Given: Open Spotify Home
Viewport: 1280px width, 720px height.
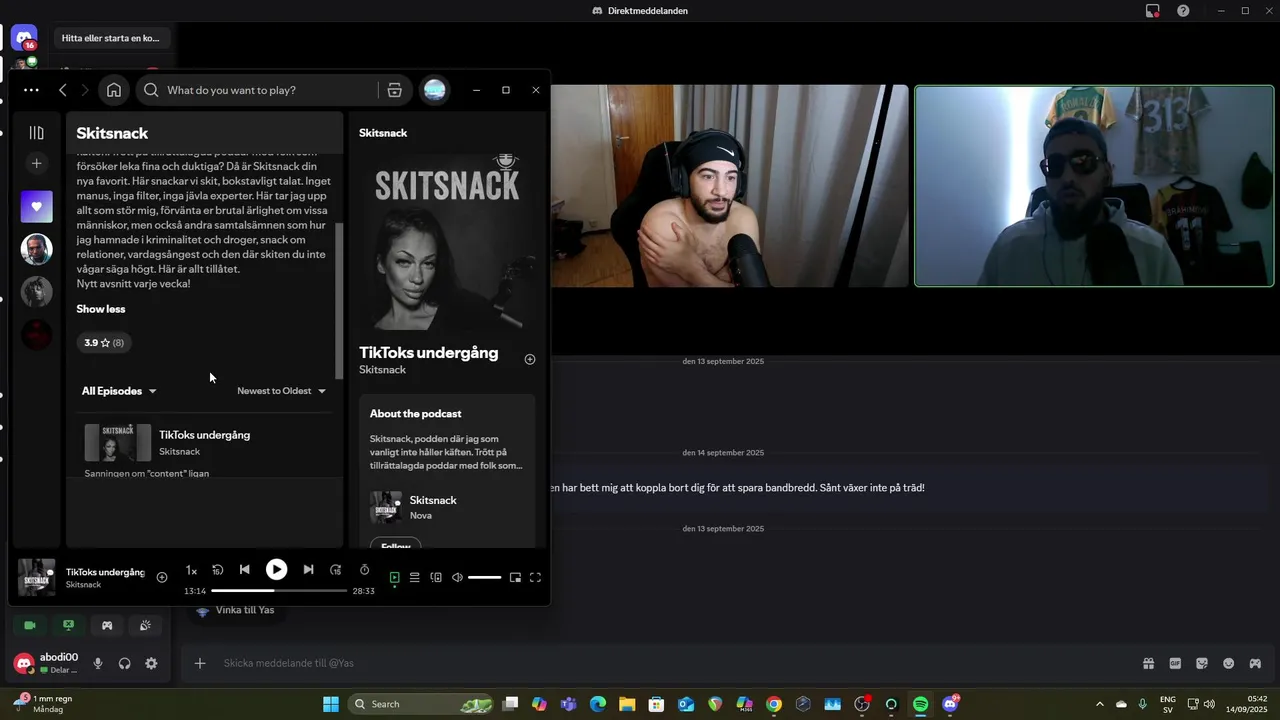Looking at the screenshot, I should tap(114, 90).
